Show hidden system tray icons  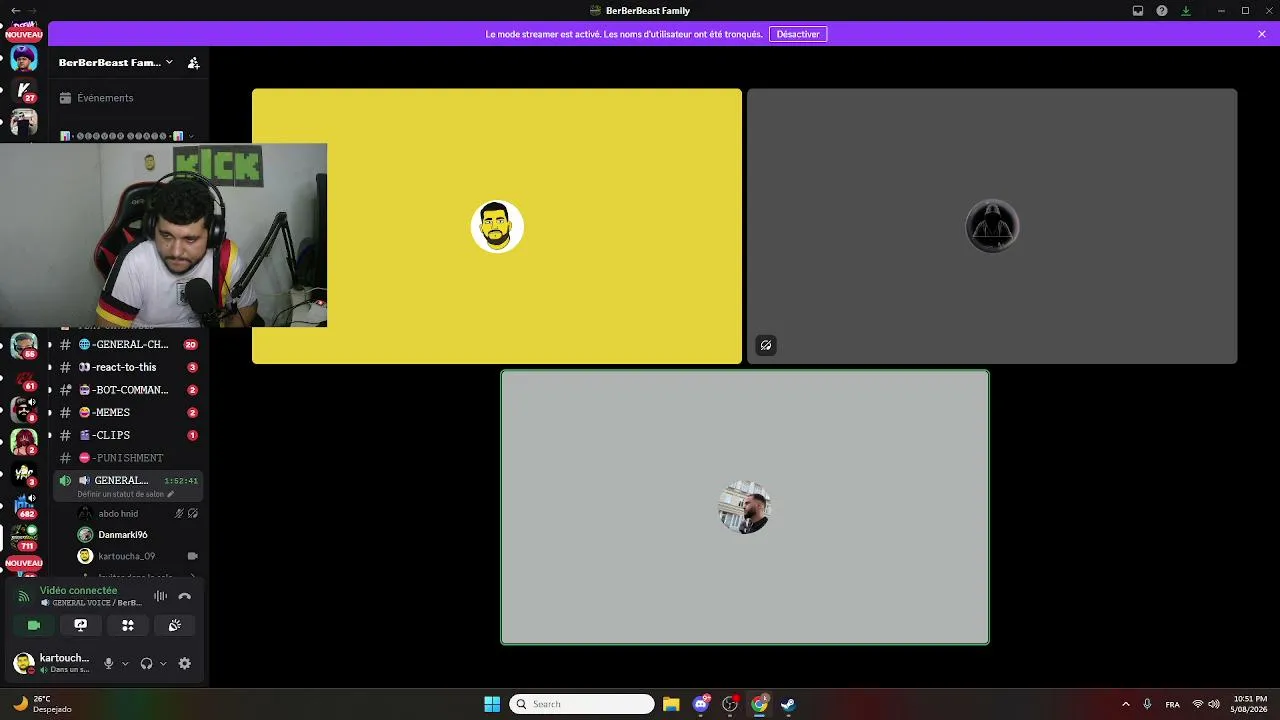pyautogui.click(x=1125, y=704)
